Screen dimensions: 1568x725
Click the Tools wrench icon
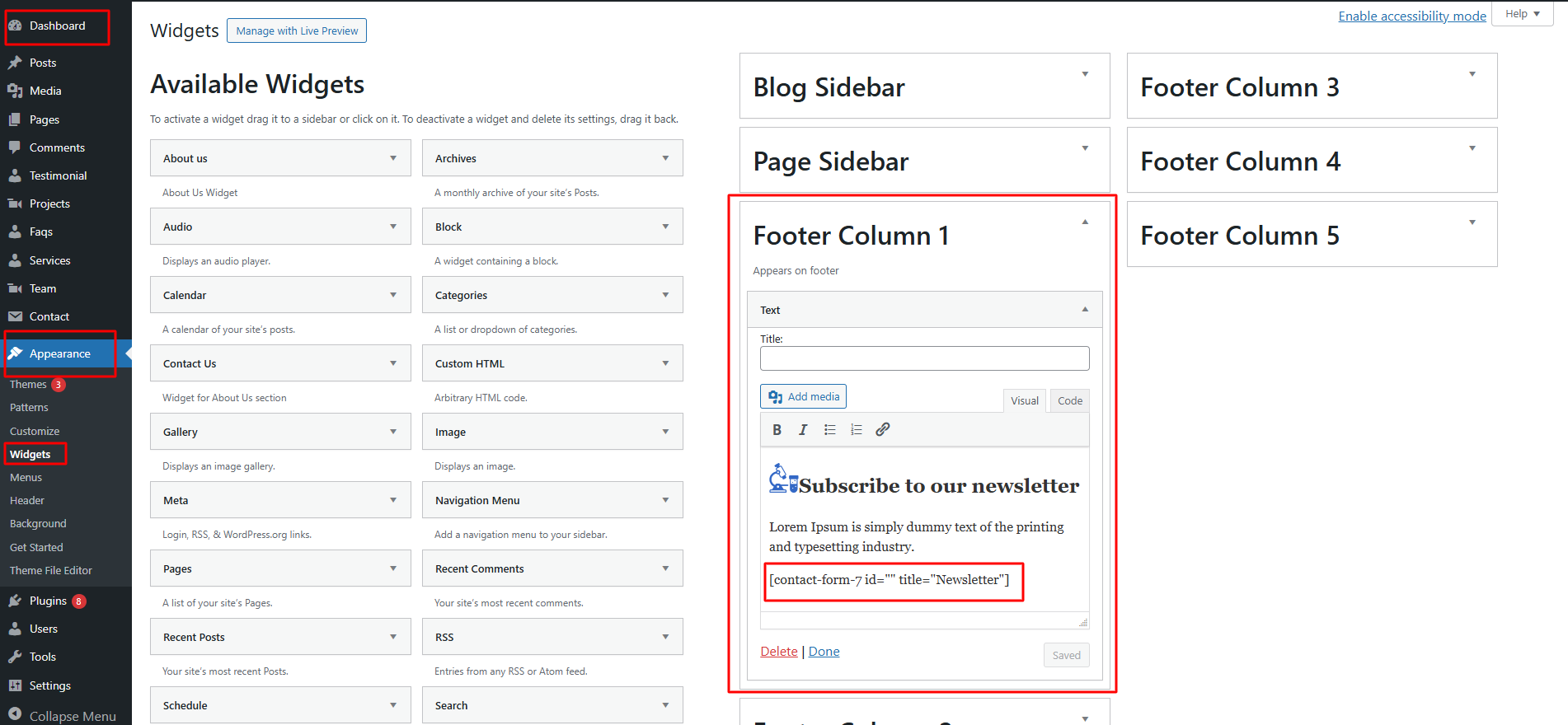click(15, 657)
